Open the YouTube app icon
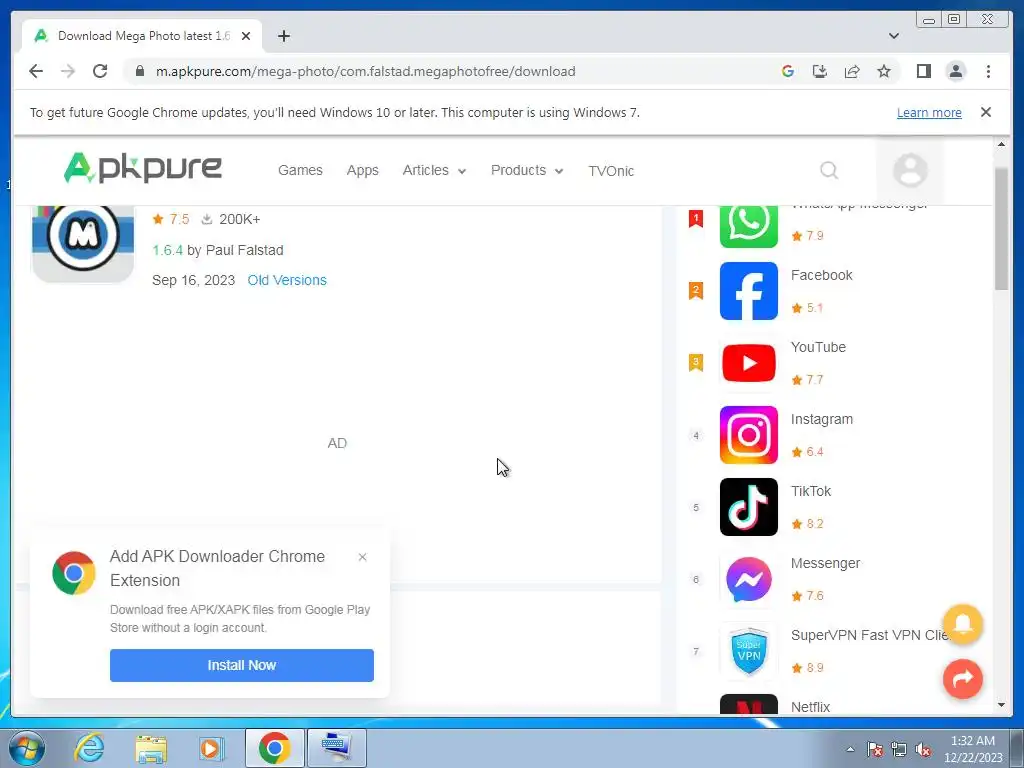 tap(748, 363)
